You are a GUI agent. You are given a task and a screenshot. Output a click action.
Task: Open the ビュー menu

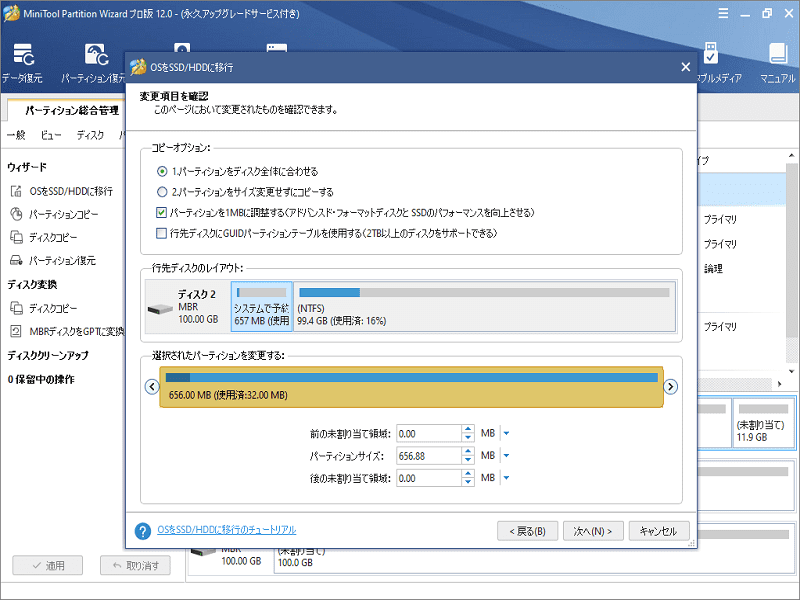tap(51, 135)
